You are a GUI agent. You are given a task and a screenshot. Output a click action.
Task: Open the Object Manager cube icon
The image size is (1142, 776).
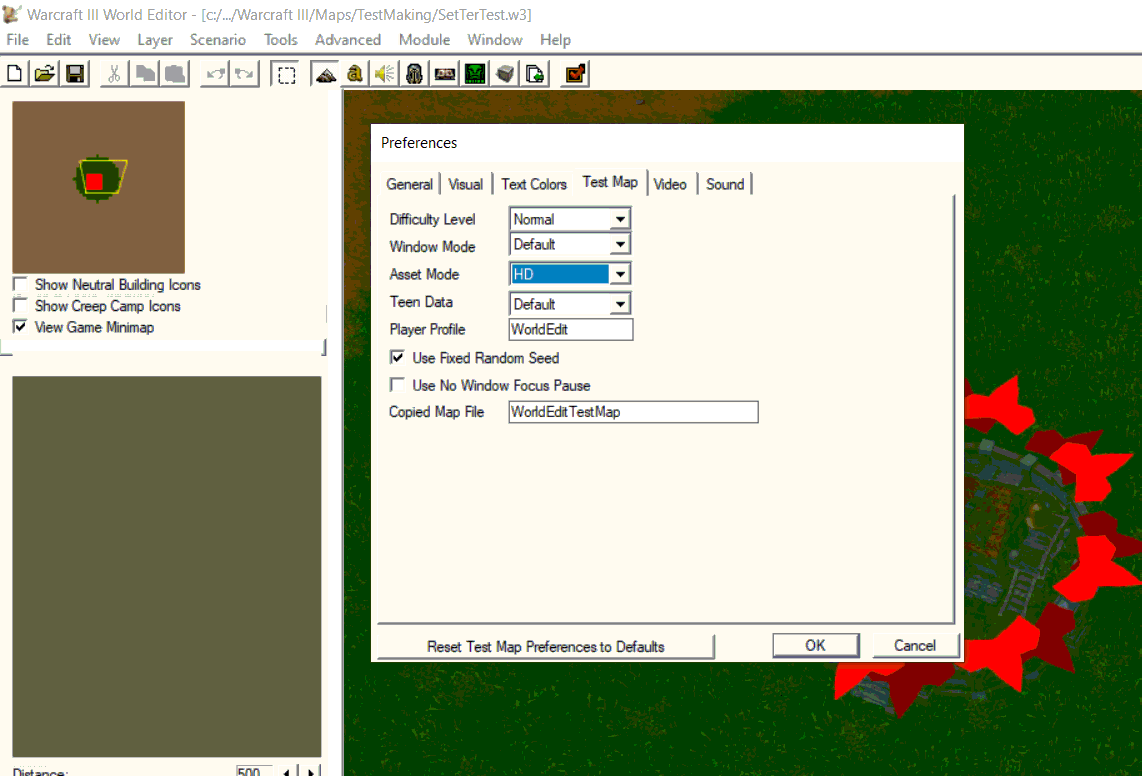pyautogui.click(x=505, y=74)
